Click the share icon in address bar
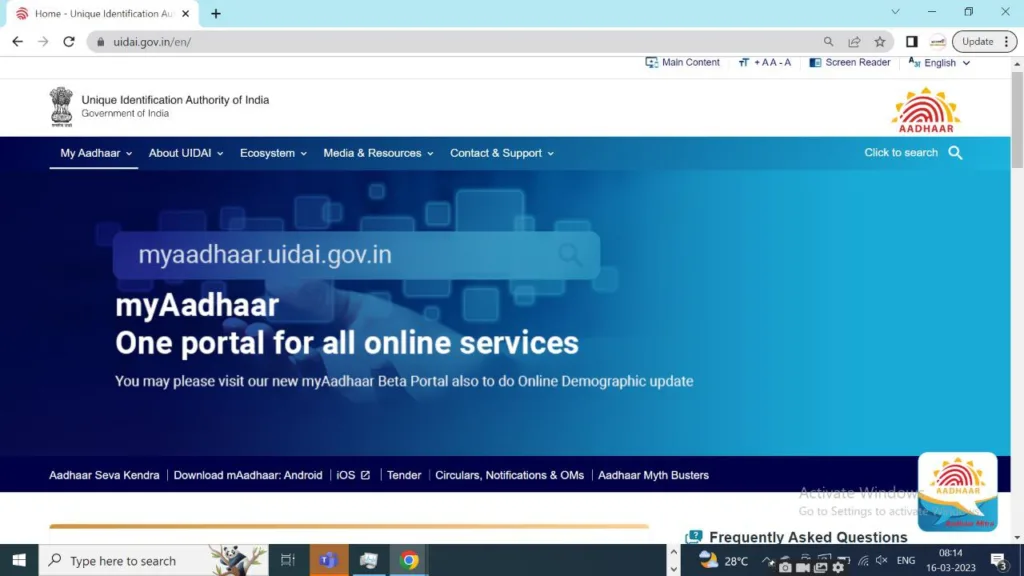 854,42
